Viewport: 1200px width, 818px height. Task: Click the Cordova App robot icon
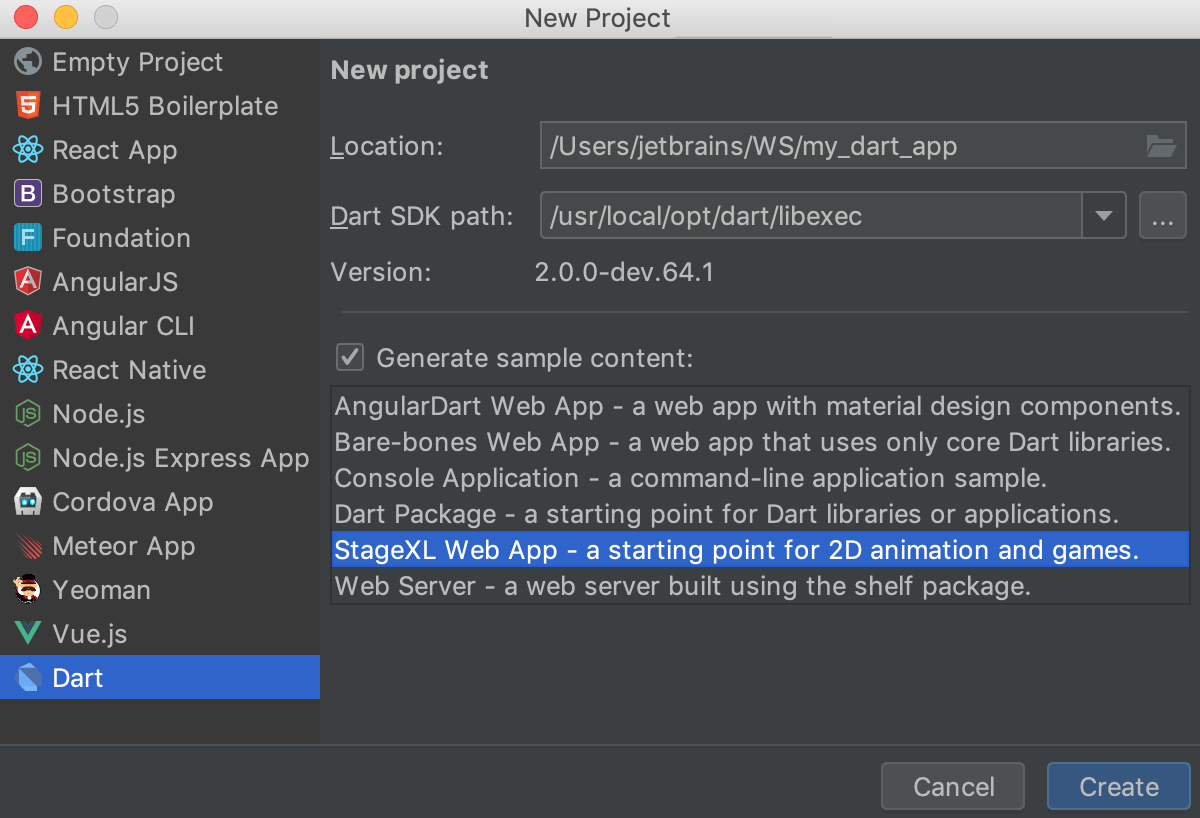click(28, 502)
